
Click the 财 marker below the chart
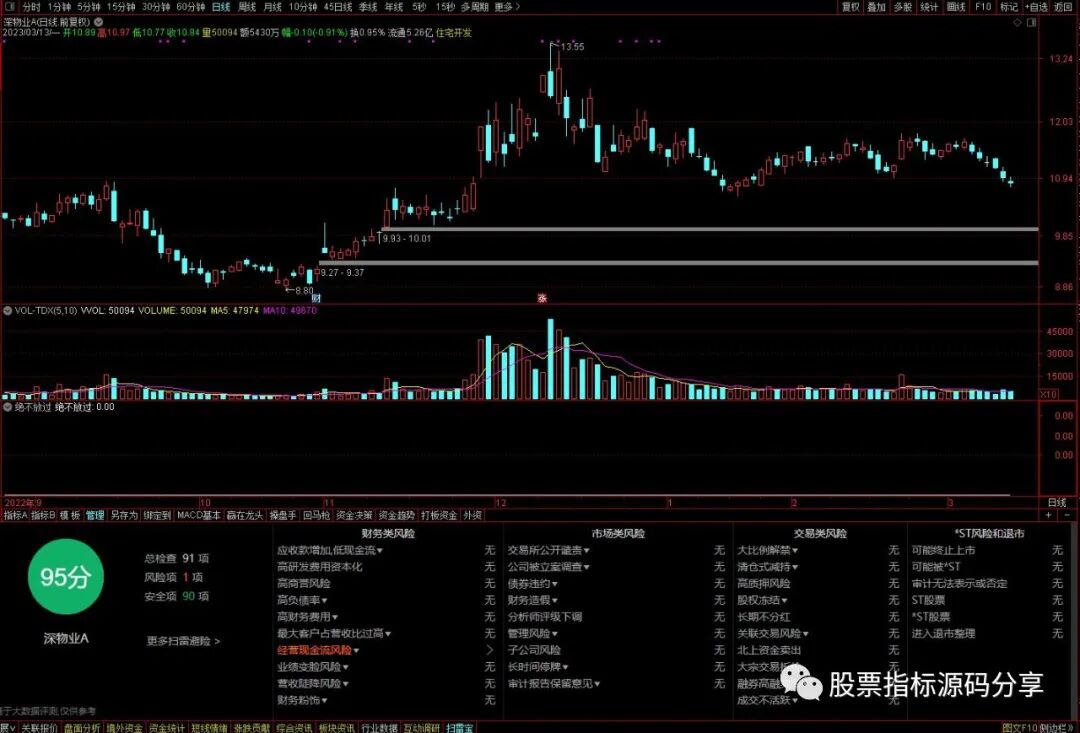(315, 298)
